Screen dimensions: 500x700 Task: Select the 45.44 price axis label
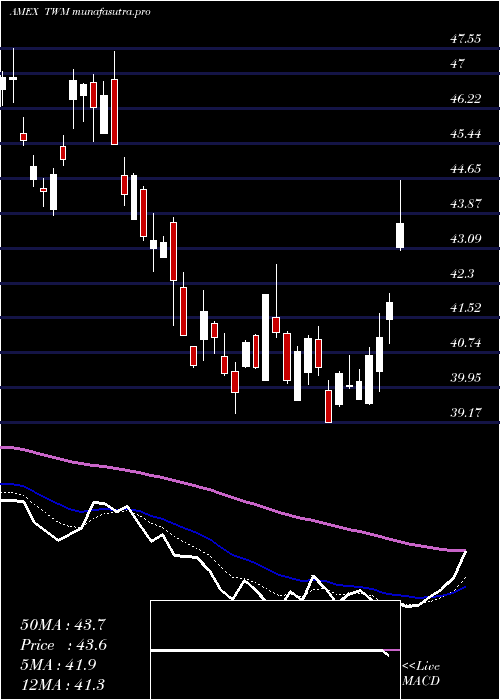point(465,133)
